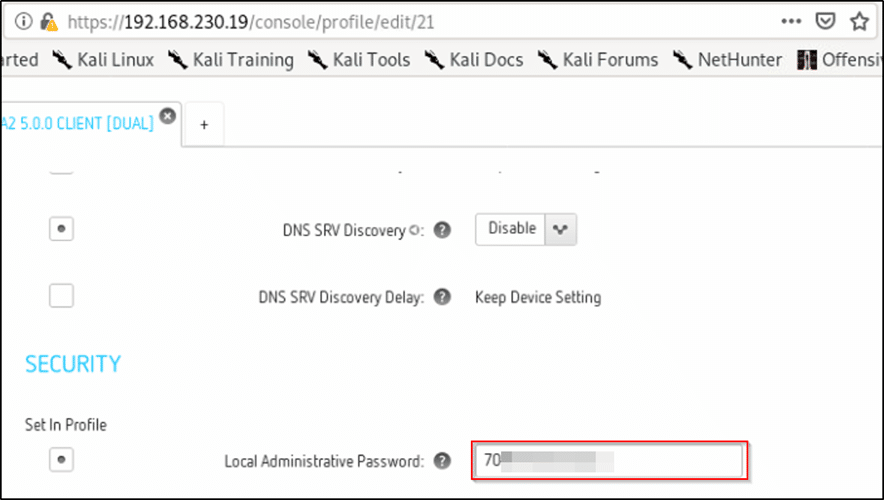Close the CLIENT [DUAL] browser tab
This screenshot has height=500, width=884.
pos(168,116)
